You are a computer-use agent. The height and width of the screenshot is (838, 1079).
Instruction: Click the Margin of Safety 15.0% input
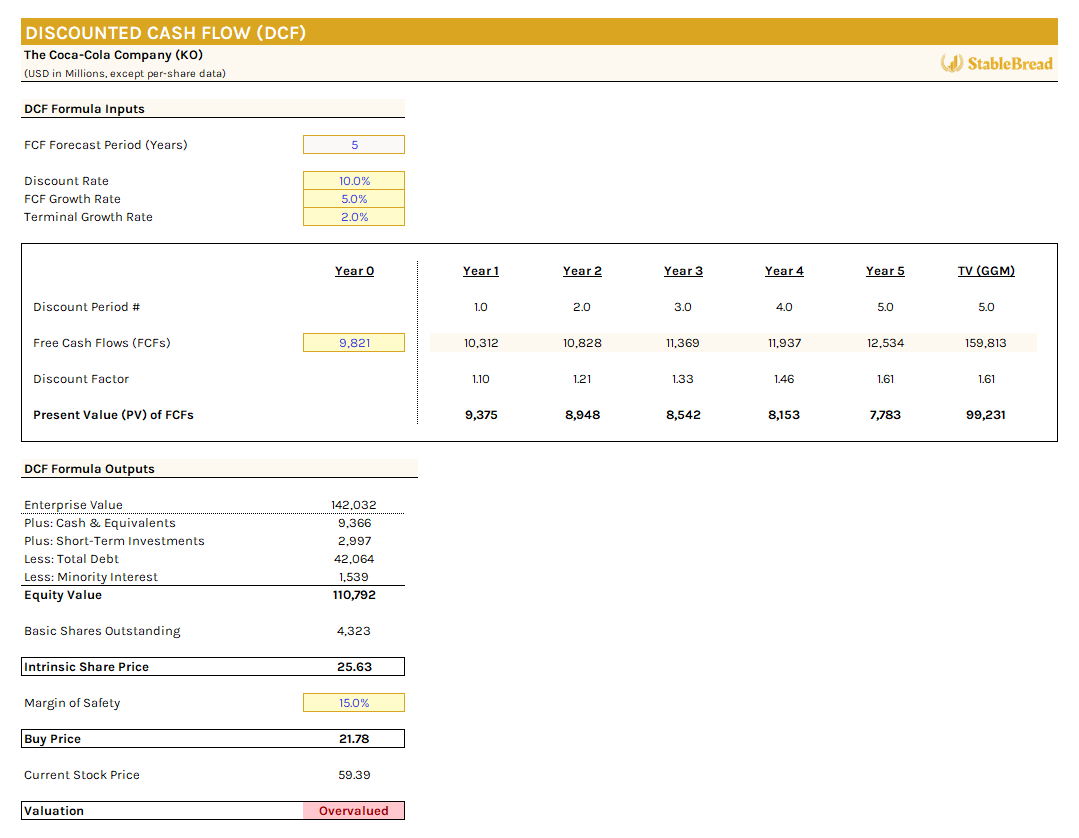[x=353, y=702]
